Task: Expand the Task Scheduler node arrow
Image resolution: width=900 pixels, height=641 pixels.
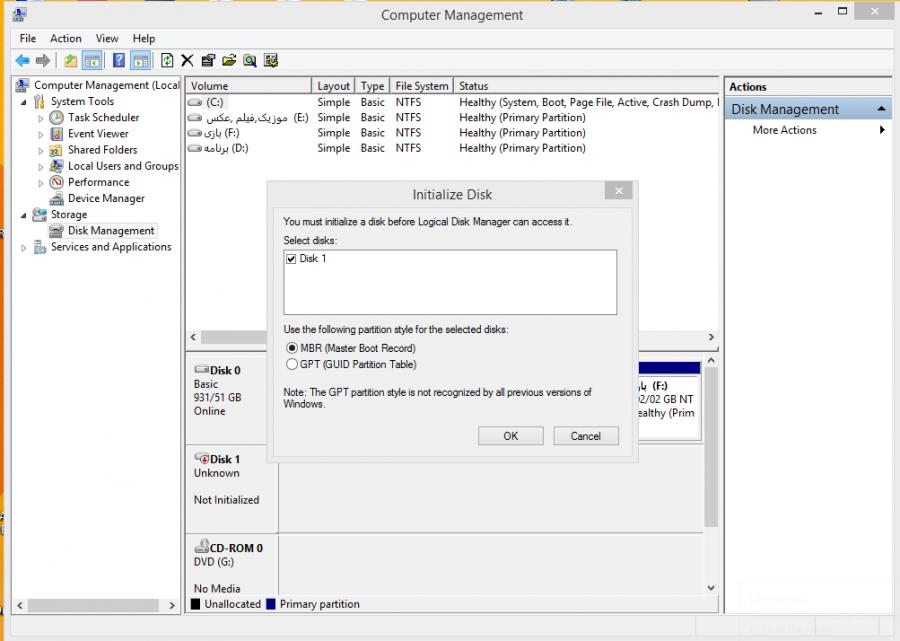Action: tap(41, 118)
